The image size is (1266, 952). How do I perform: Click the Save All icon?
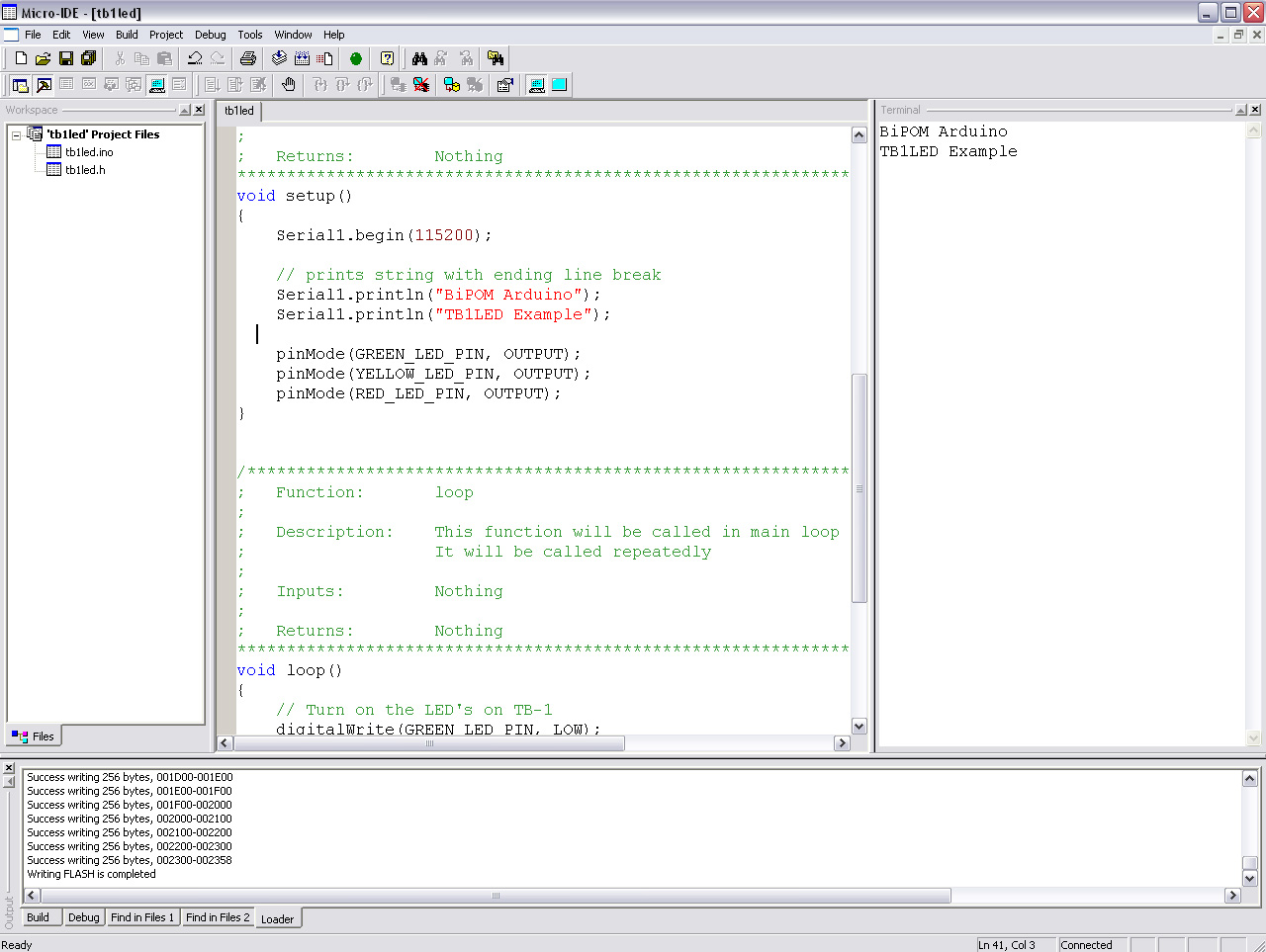point(88,58)
